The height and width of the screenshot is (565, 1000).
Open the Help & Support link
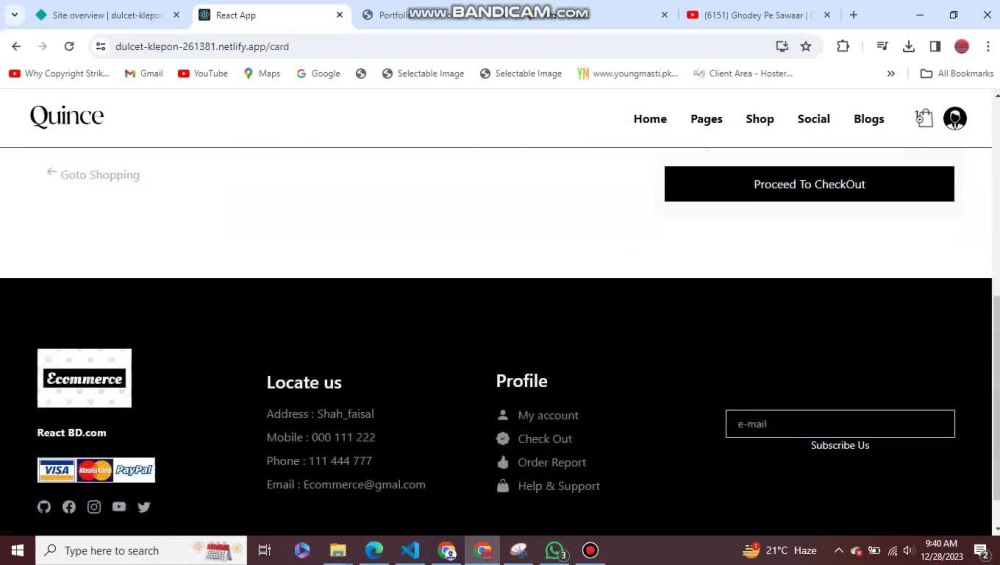coord(559,486)
